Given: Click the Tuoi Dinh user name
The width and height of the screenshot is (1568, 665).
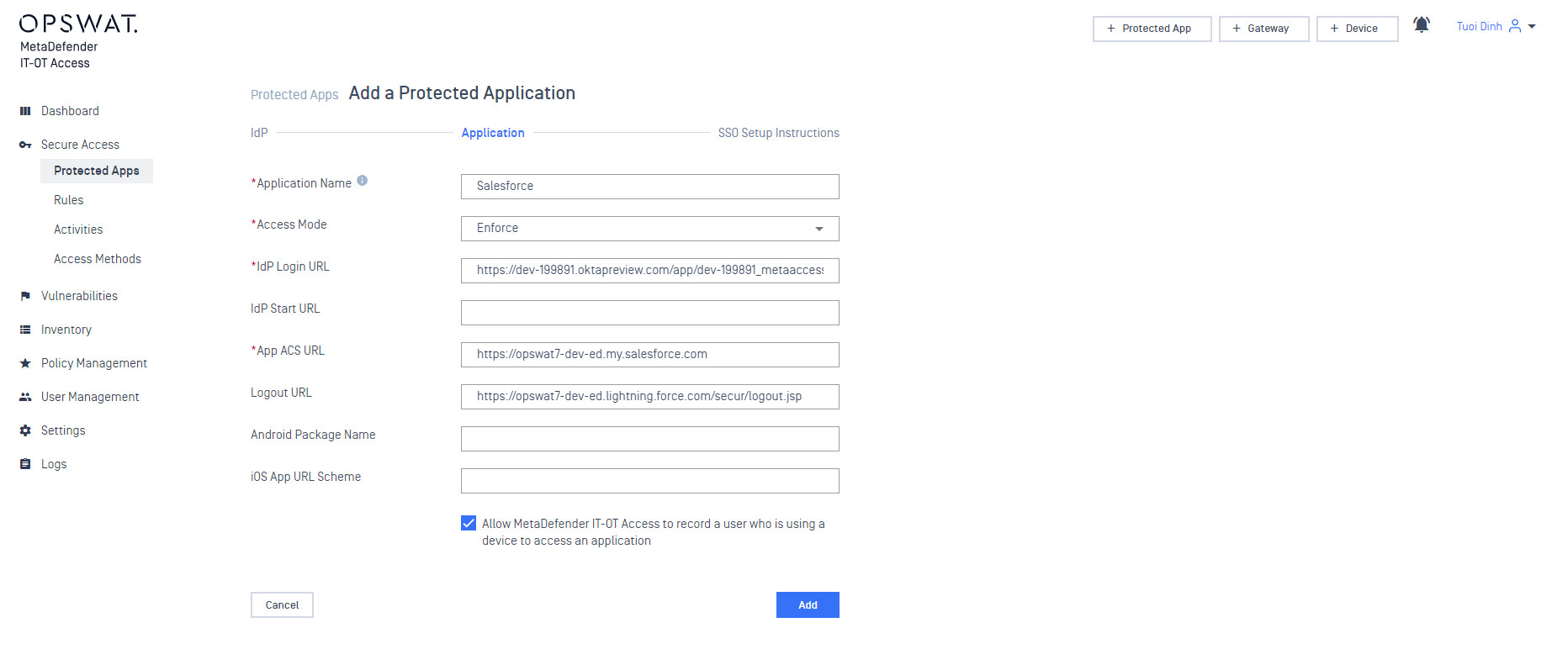Looking at the screenshot, I should (x=1480, y=27).
